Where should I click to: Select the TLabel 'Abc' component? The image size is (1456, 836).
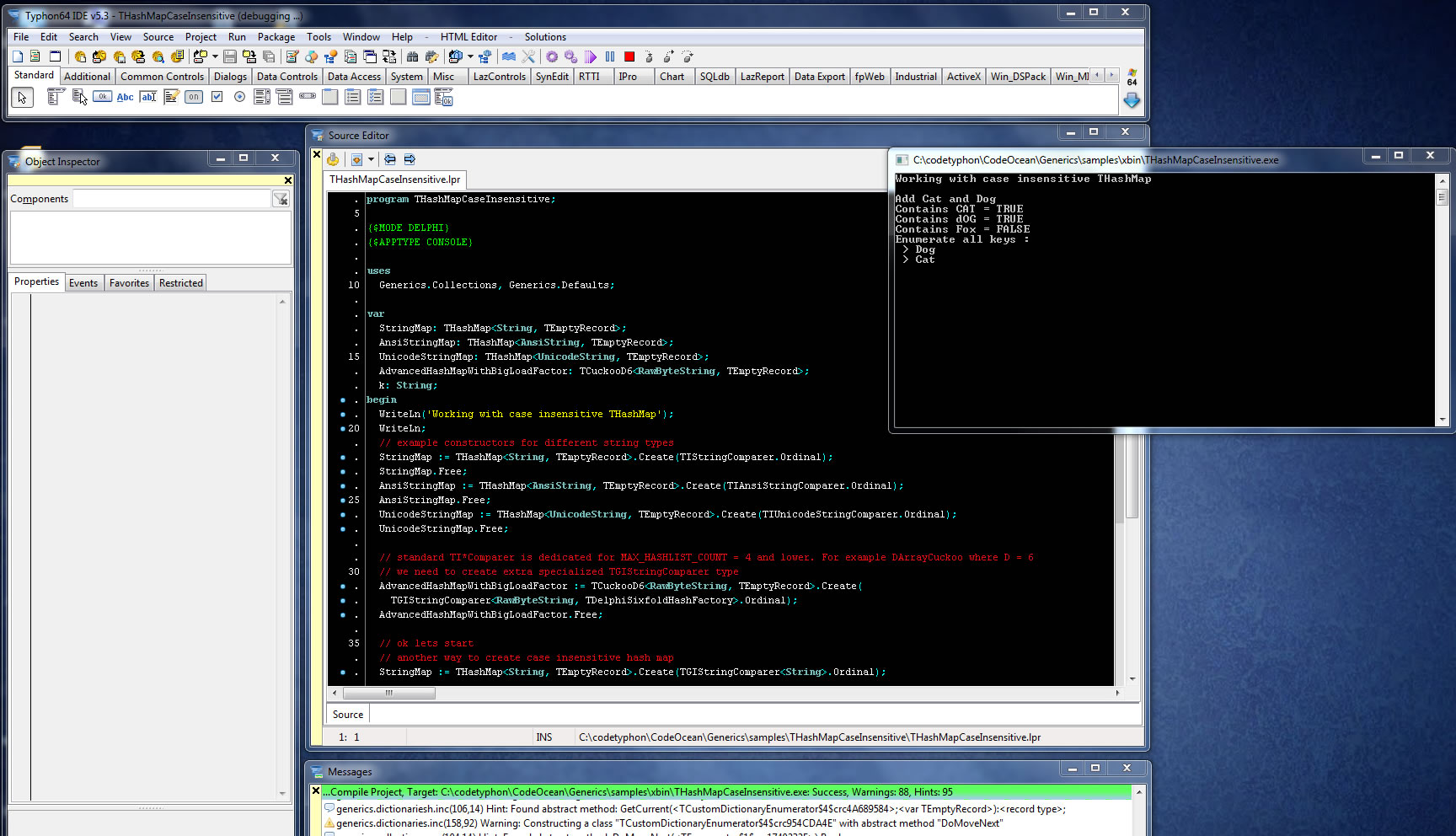(x=125, y=97)
